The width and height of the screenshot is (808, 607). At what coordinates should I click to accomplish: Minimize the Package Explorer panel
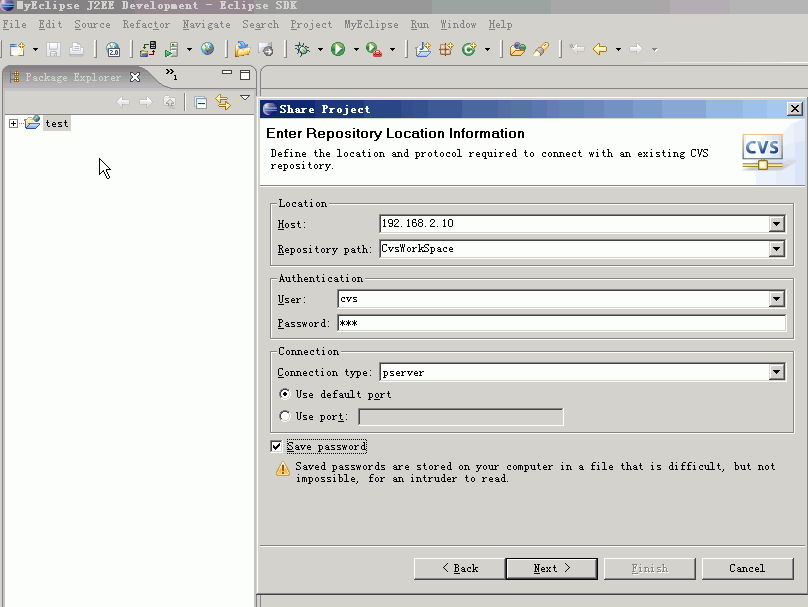coord(227,73)
